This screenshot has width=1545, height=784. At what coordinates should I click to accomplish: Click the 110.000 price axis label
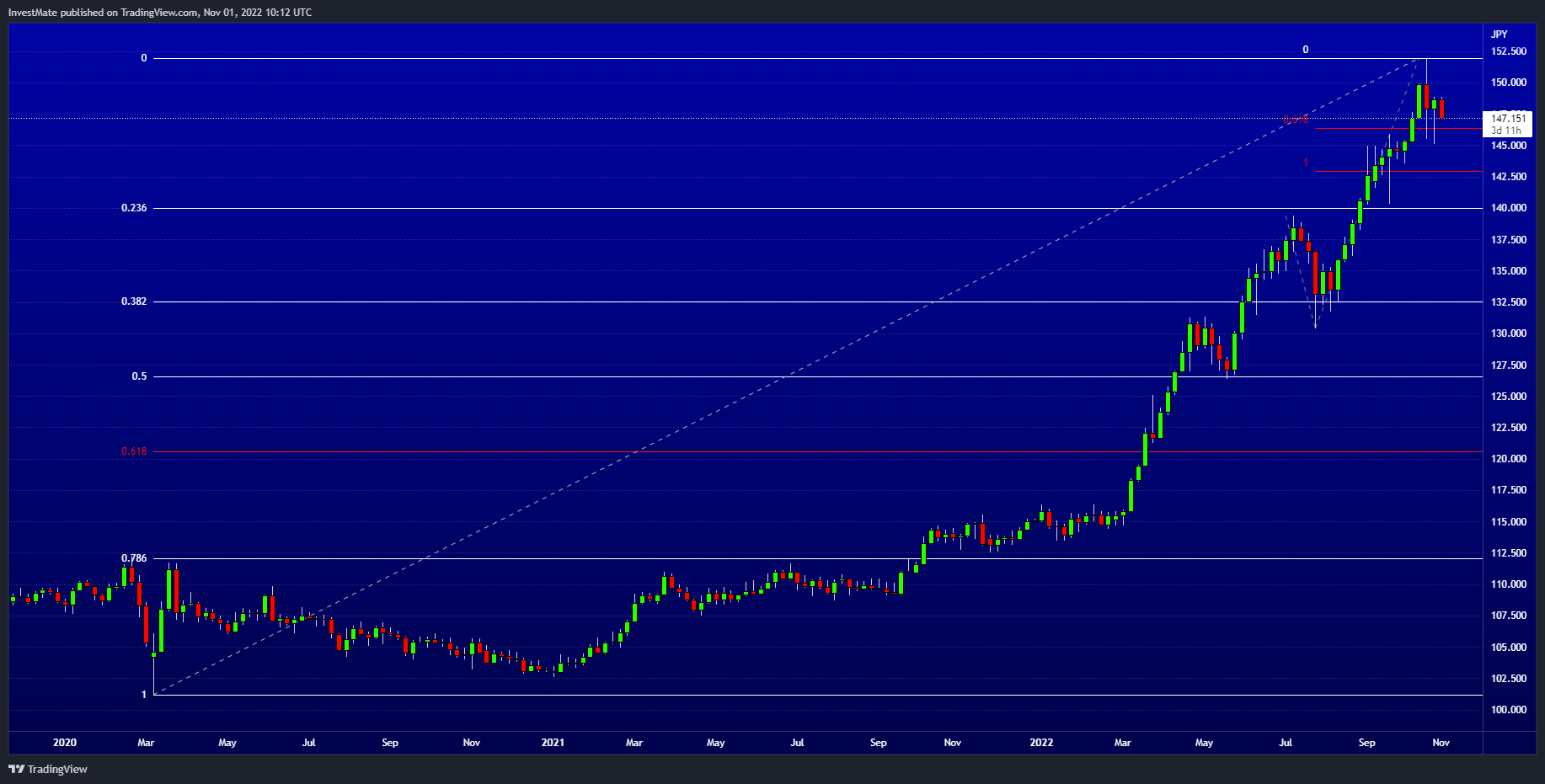coord(1508,584)
